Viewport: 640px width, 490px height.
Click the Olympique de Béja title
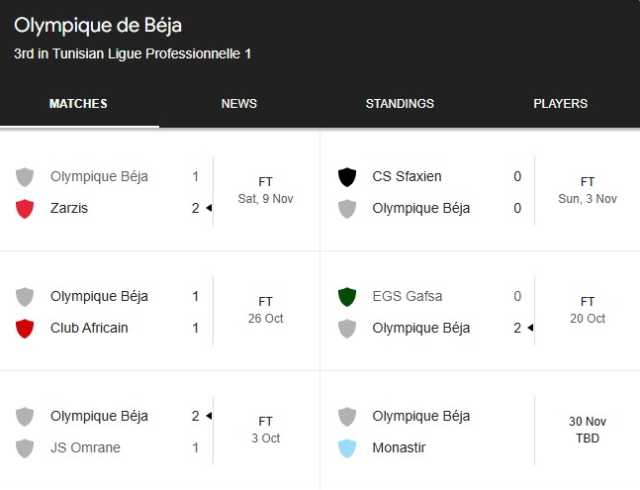(98, 26)
